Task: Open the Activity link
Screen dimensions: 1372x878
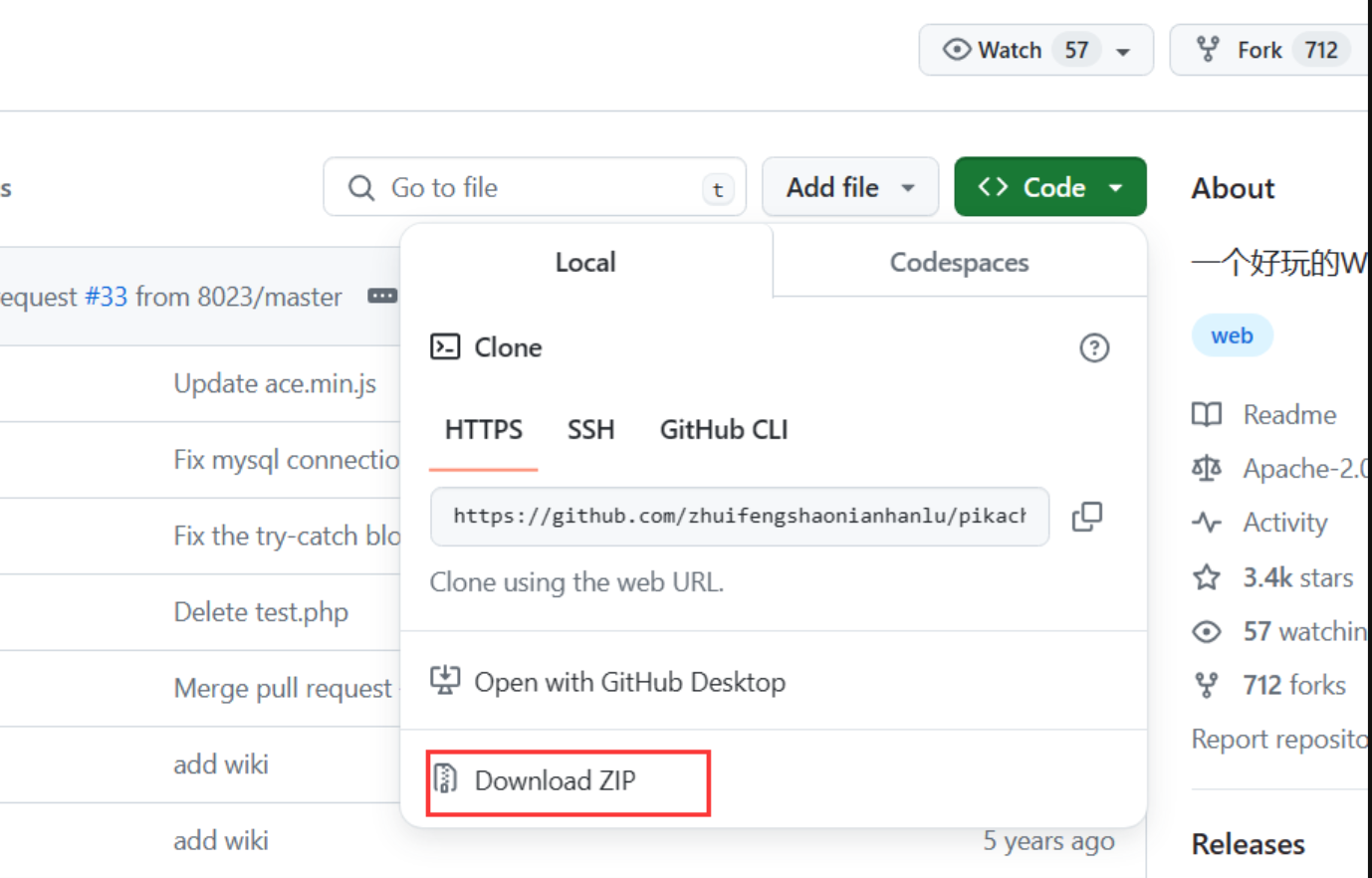Action: 1285,523
